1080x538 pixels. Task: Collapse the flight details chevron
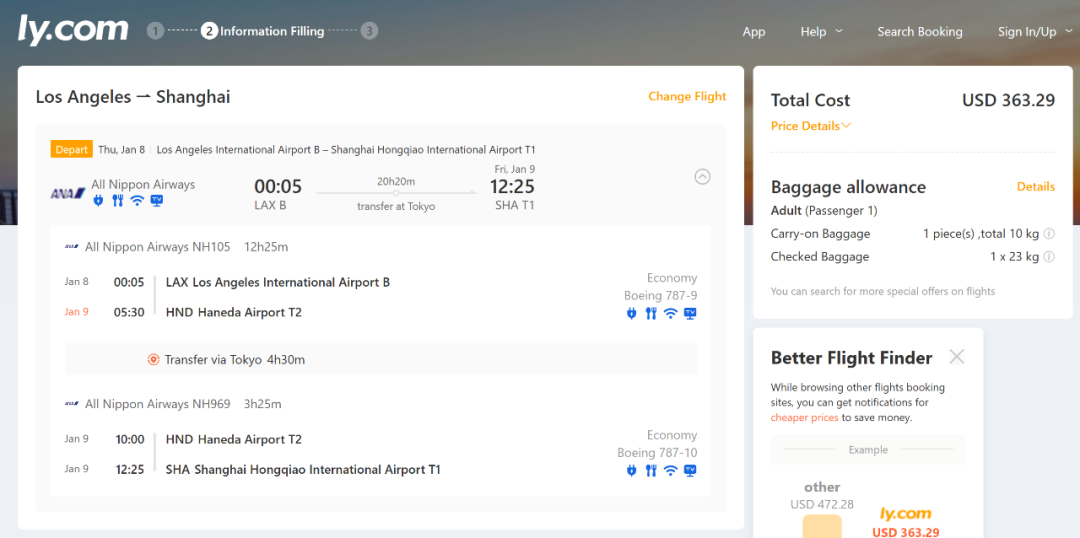(702, 177)
